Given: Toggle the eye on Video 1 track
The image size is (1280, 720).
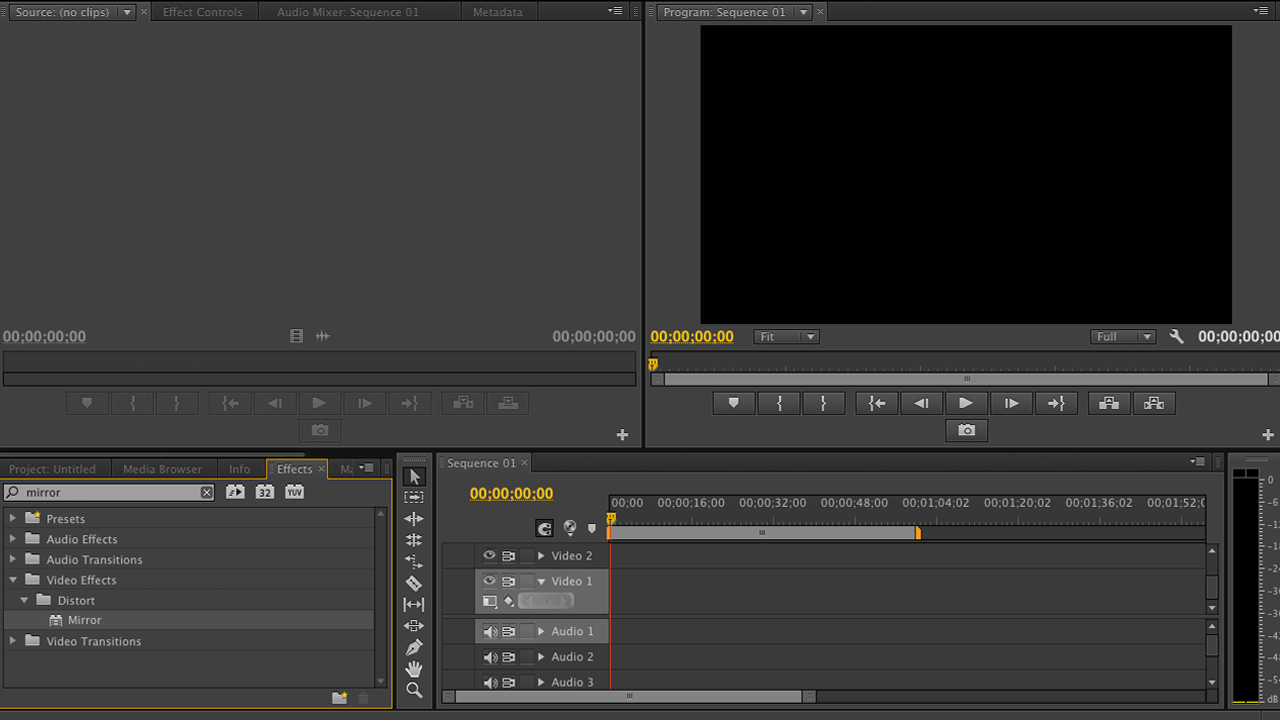Looking at the screenshot, I should pos(490,581).
